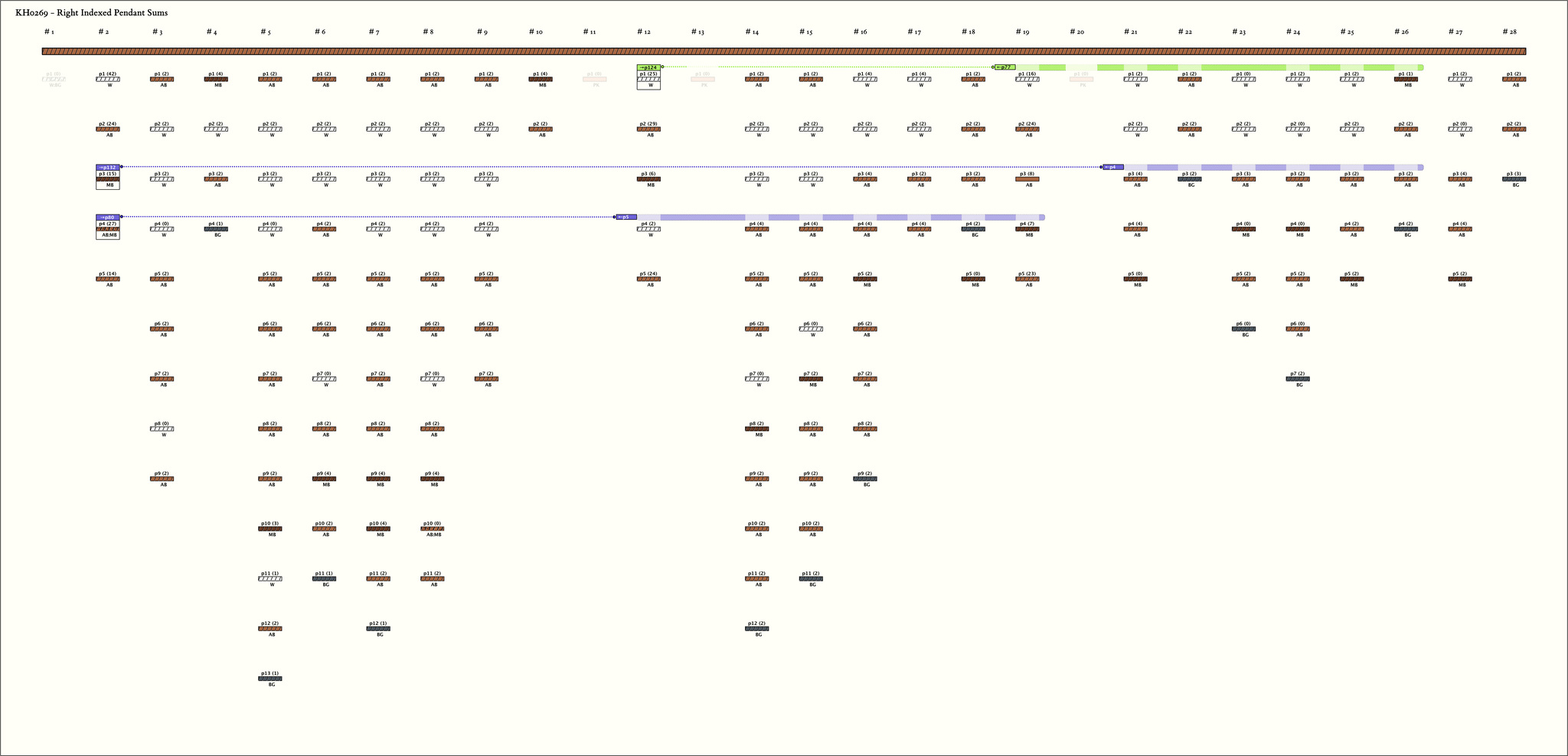Image resolution: width=1568 pixels, height=756 pixels.
Task: Select the p2 (29) cord in column 12
Action: pos(648,129)
